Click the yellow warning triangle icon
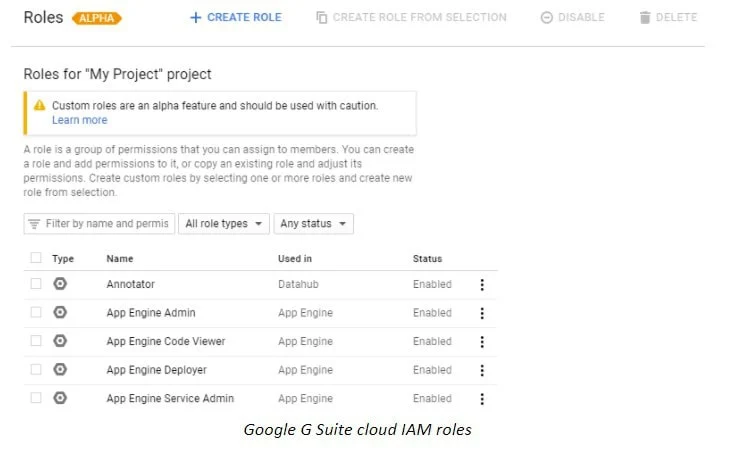This screenshot has width=729, height=453. [40, 105]
